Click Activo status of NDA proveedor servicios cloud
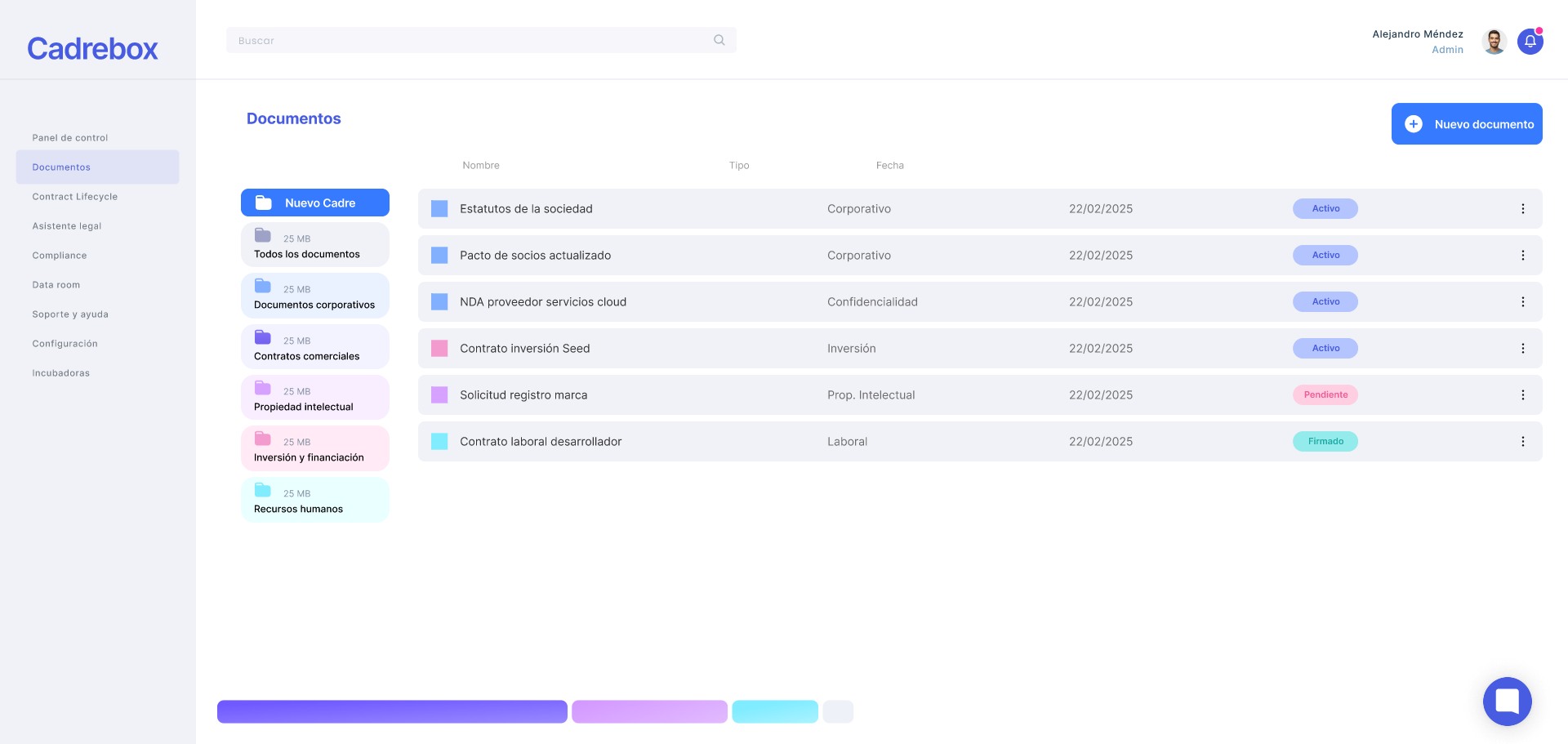1568x744 pixels. (x=1325, y=302)
